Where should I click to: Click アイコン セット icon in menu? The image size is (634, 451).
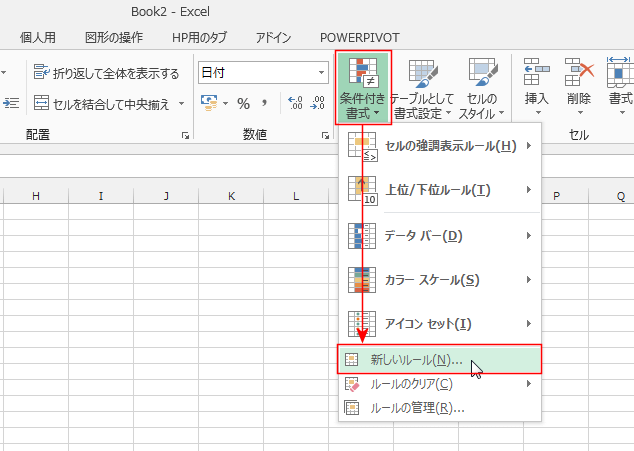[362, 324]
